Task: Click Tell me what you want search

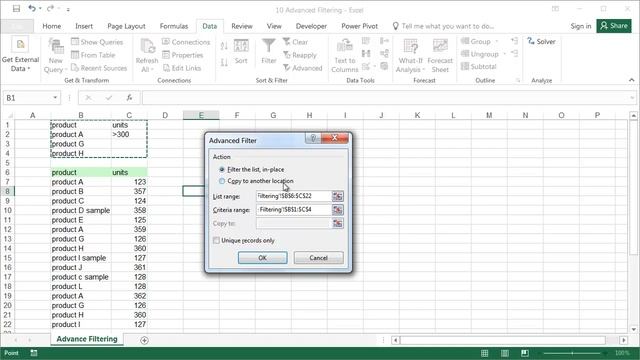Action: tap(443, 26)
